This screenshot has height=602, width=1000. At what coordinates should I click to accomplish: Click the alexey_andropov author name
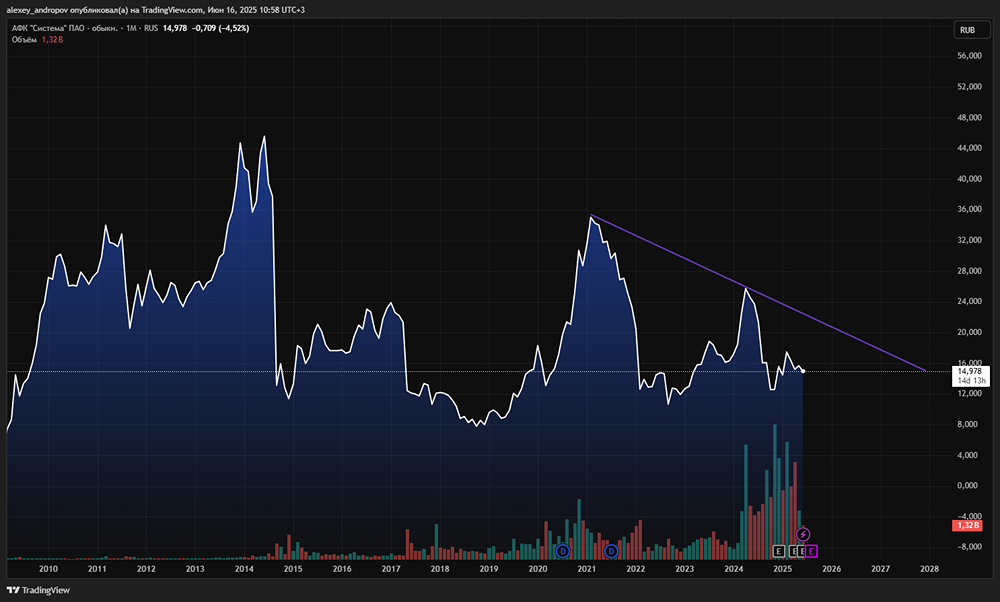pos(37,9)
